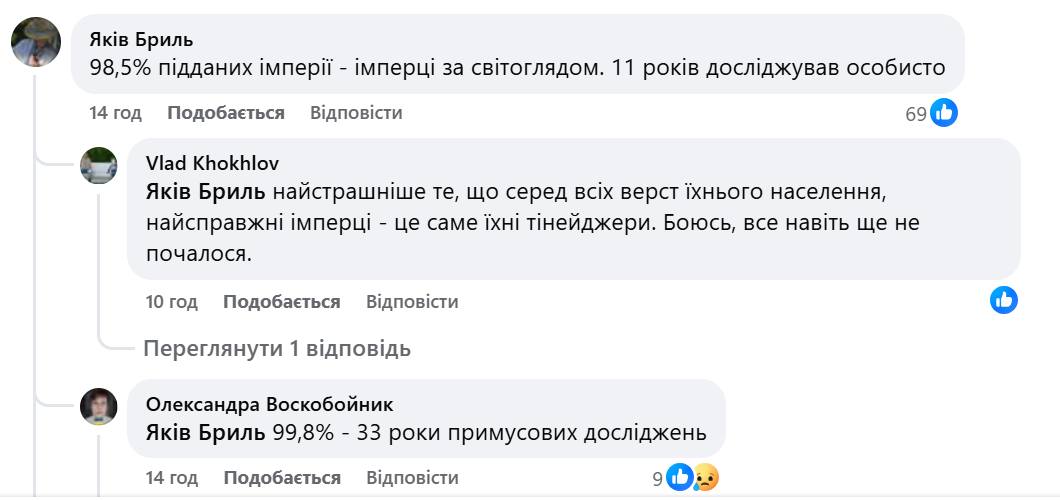The width and height of the screenshot is (1060, 500).
Task: Like Яків Бриль's comment via Подобається
Action: click(x=226, y=113)
